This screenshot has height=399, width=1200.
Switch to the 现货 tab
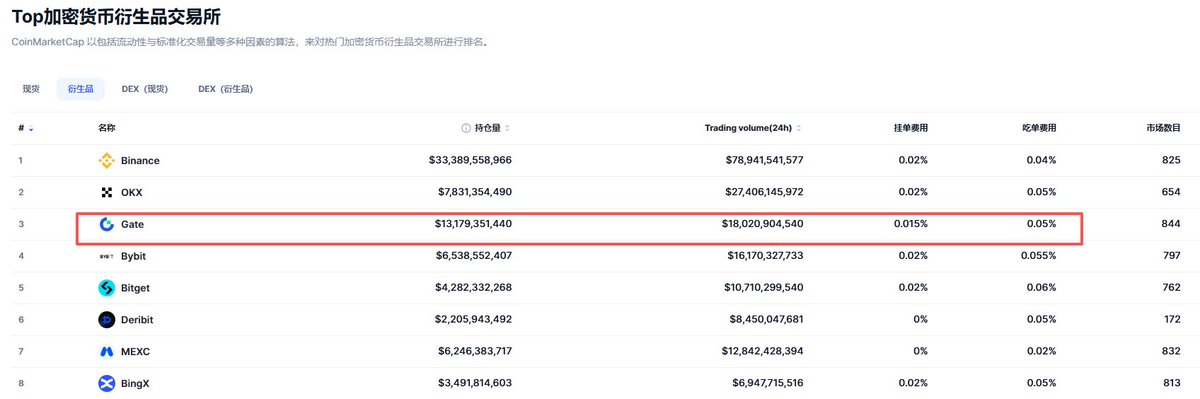31,89
